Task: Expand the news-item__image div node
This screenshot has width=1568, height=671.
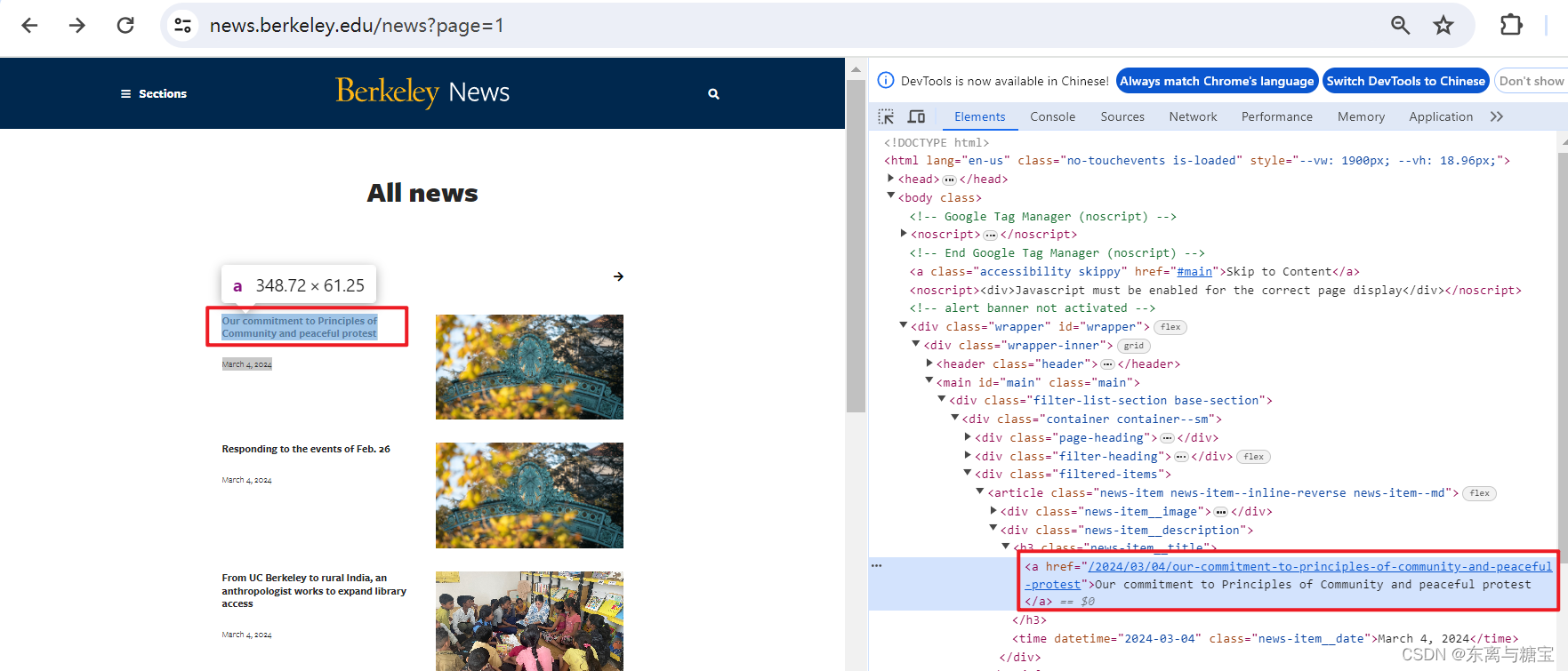Action: click(x=993, y=511)
